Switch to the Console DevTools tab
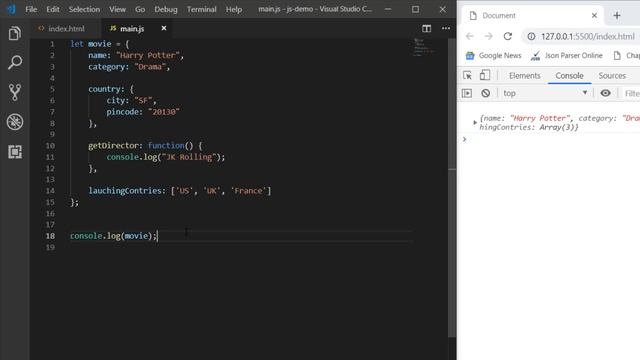 [x=569, y=76]
